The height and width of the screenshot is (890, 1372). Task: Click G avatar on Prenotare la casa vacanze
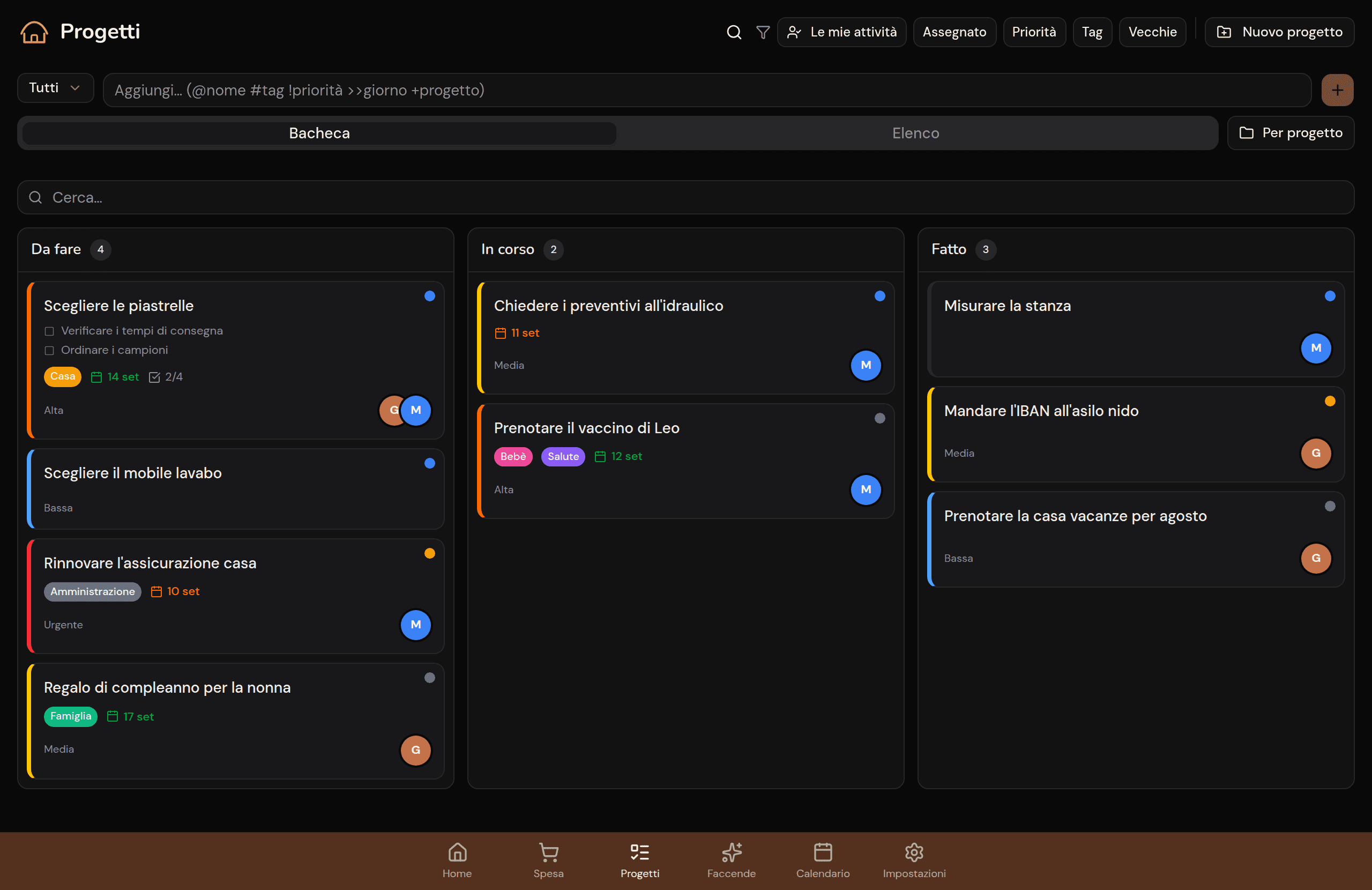point(1316,558)
